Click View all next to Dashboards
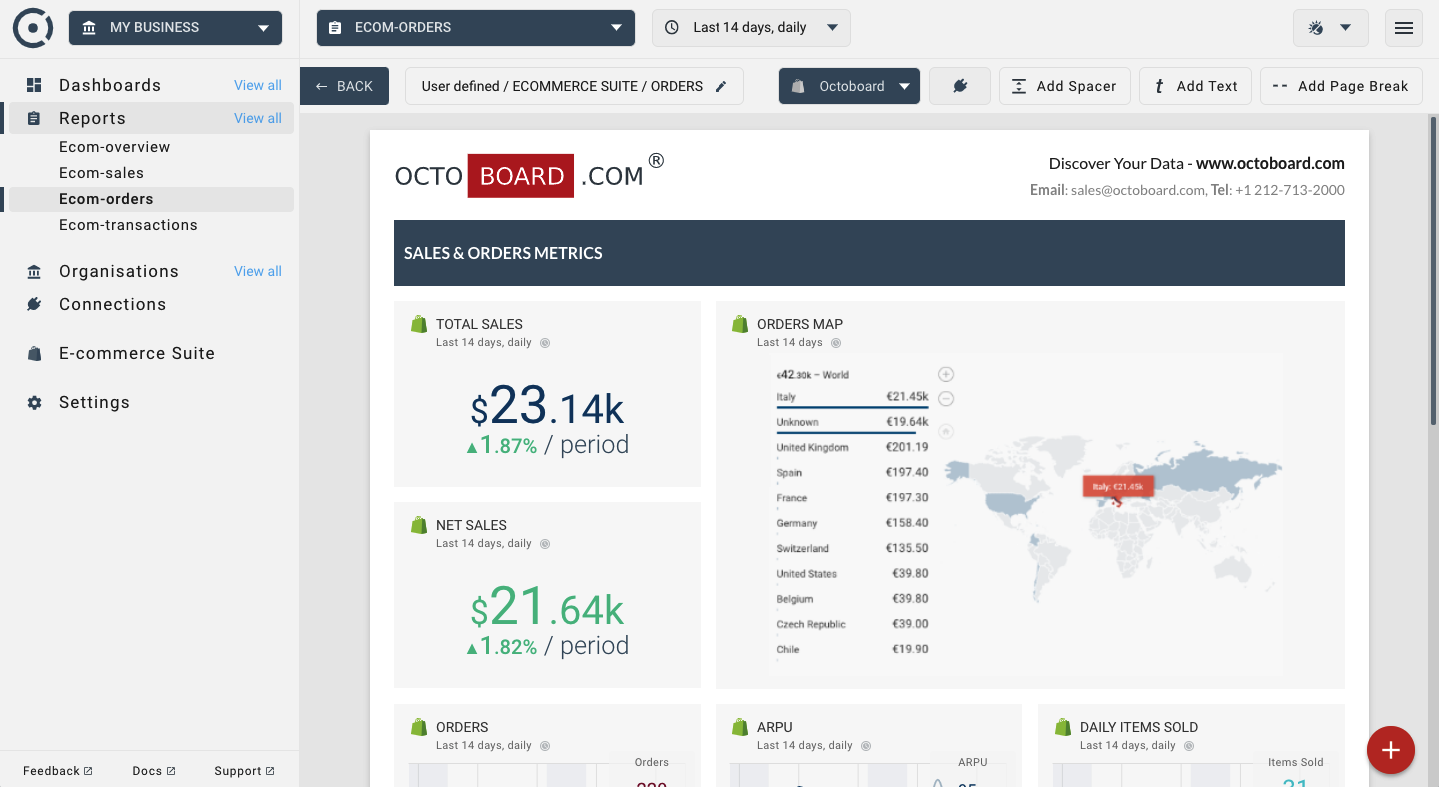Viewport: 1439px width, 787px height. pos(258,85)
